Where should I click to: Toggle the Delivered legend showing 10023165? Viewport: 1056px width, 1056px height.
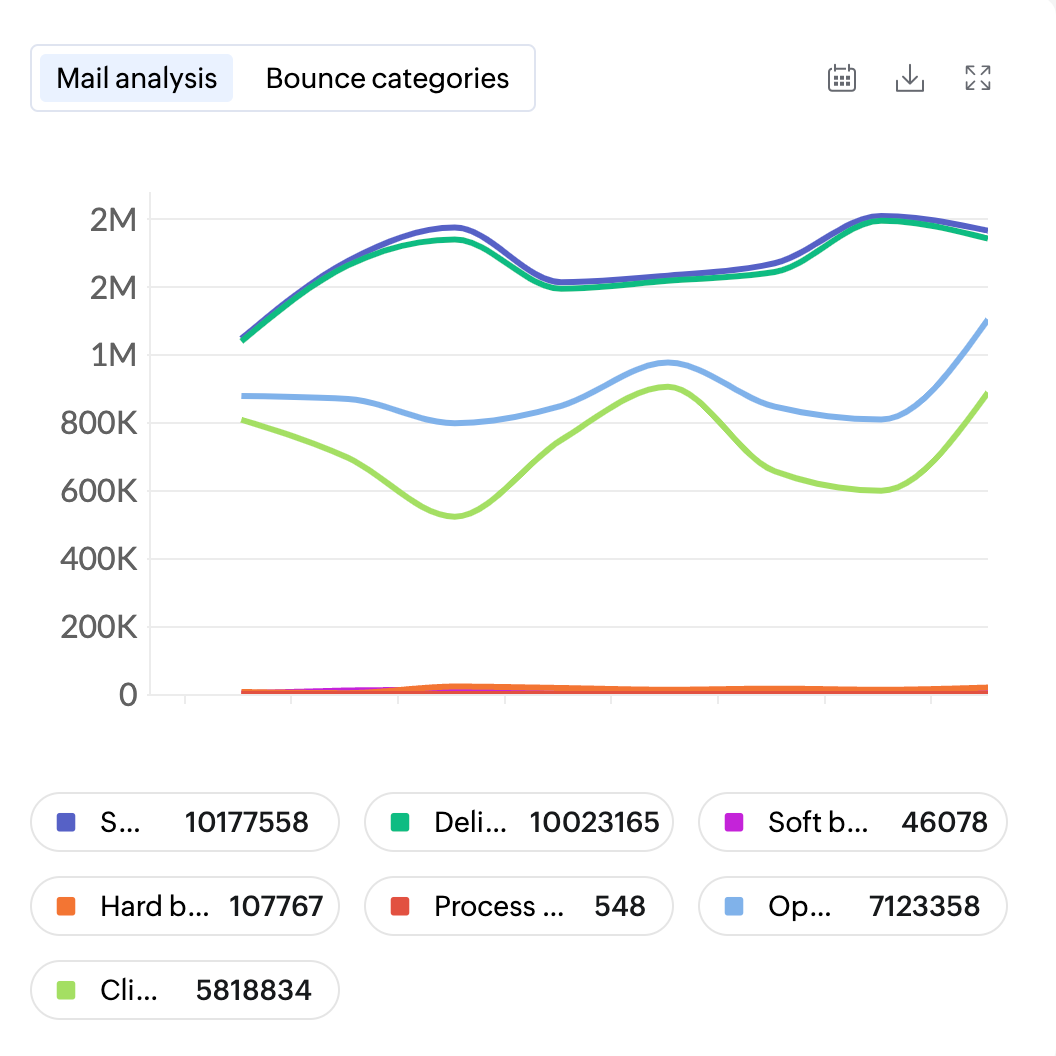tap(519, 822)
